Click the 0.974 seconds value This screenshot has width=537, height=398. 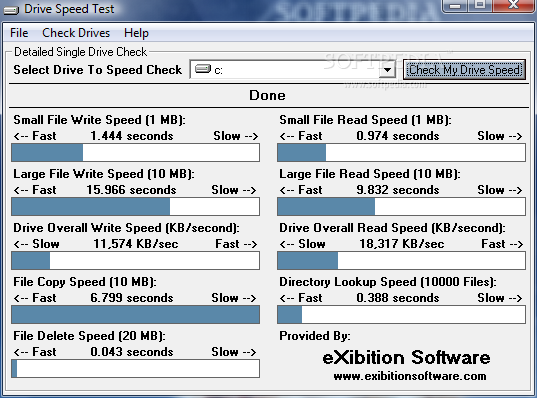pyautogui.click(x=398, y=136)
